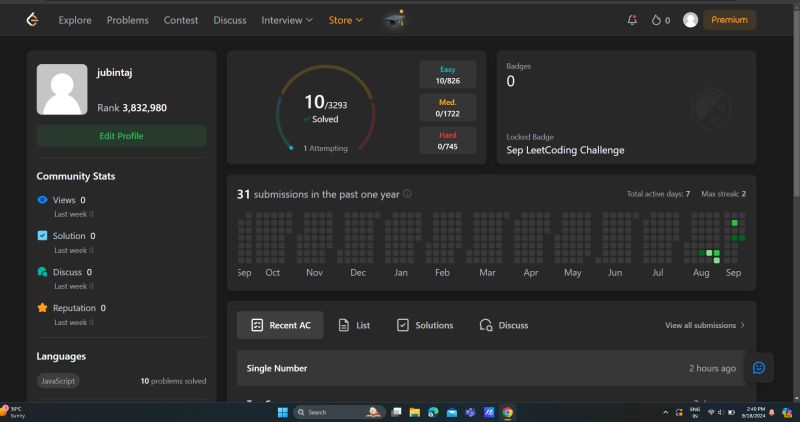Click the jubintaj profile picture
The width and height of the screenshot is (800, 422).
(x=62, y=89)
